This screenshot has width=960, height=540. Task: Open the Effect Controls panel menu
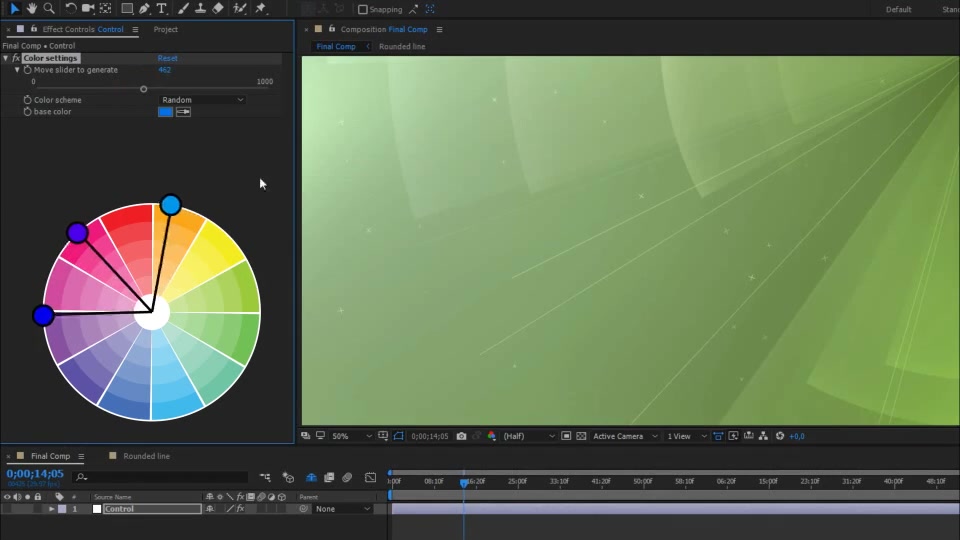click(x=135, y=29)
